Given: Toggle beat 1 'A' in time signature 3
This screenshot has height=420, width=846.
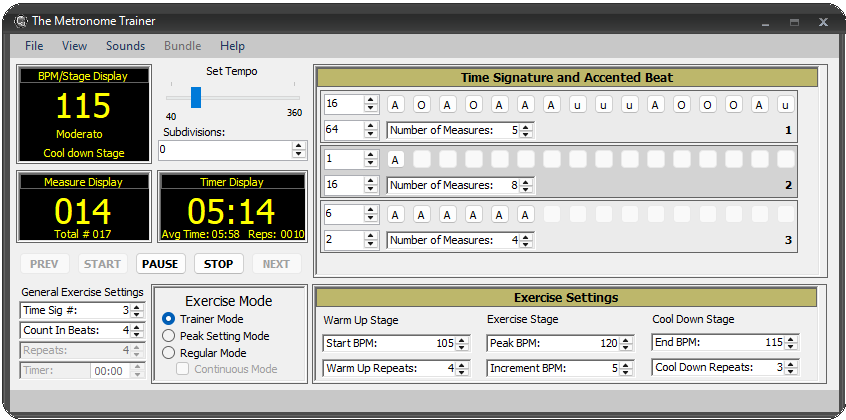Looking at the screenshot, I should pyautogui.click(x=395, y=214).
